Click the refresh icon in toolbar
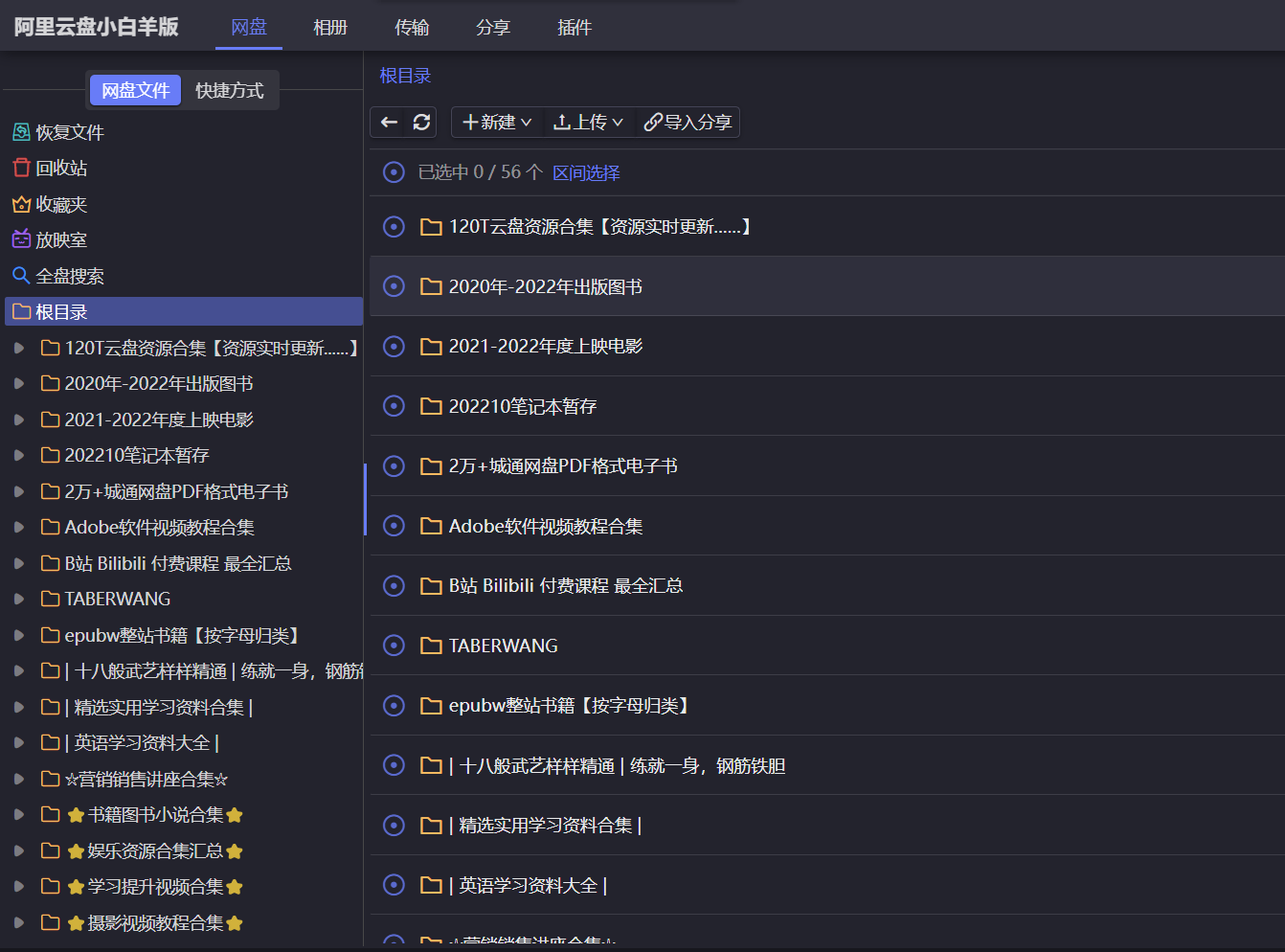The height and width of the screenshot is (952, 1285). coord(421,123)
